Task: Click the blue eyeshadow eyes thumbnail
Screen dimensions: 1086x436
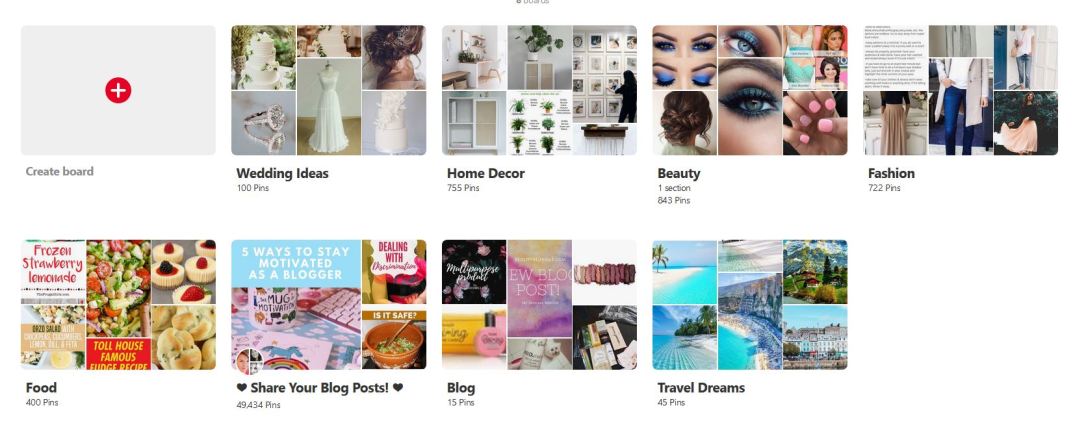Action: click(684, 57)
